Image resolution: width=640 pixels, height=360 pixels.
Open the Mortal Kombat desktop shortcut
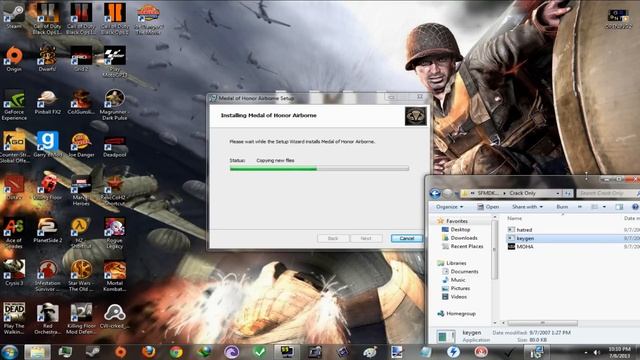[x=115, y=276]
